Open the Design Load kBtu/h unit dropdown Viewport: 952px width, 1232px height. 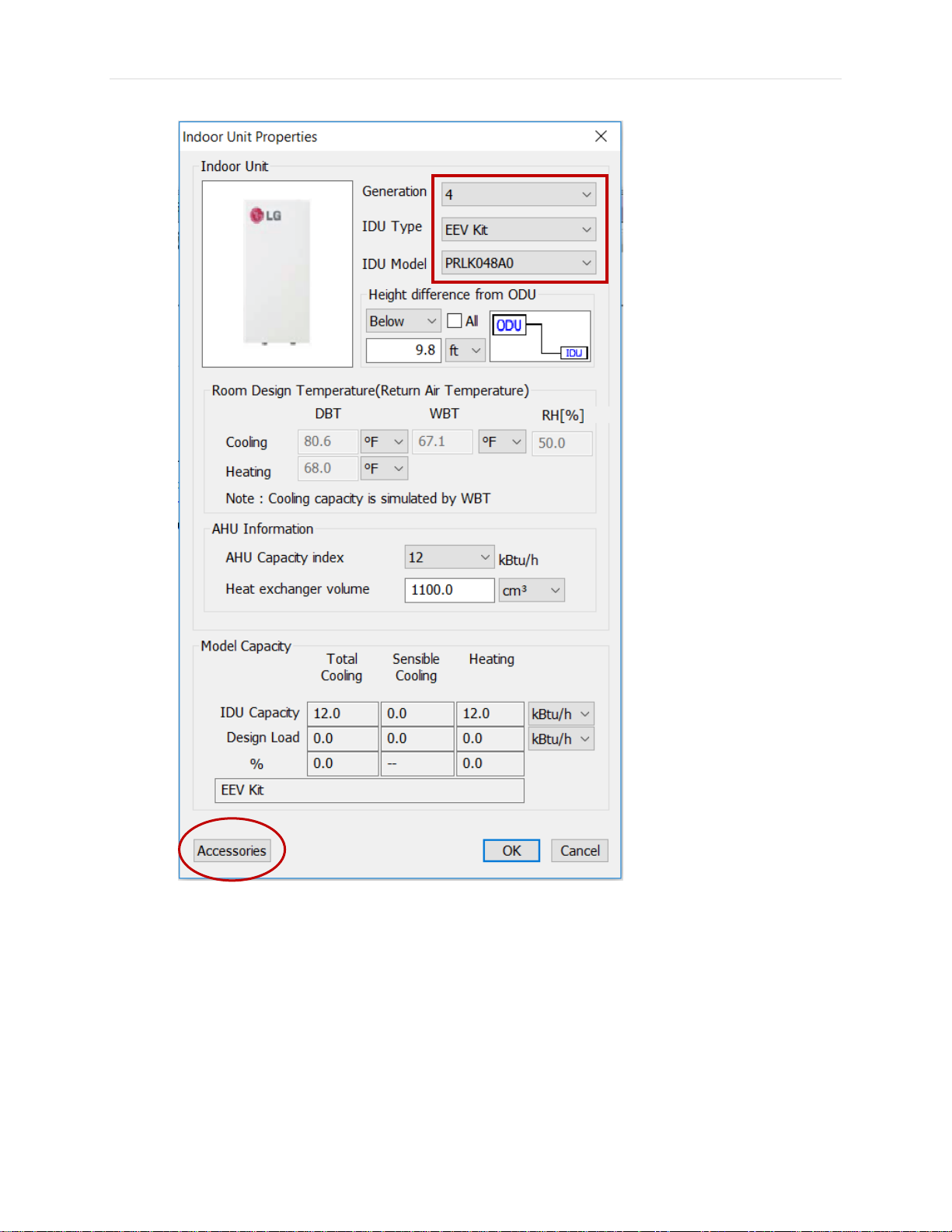pos(561,738)
